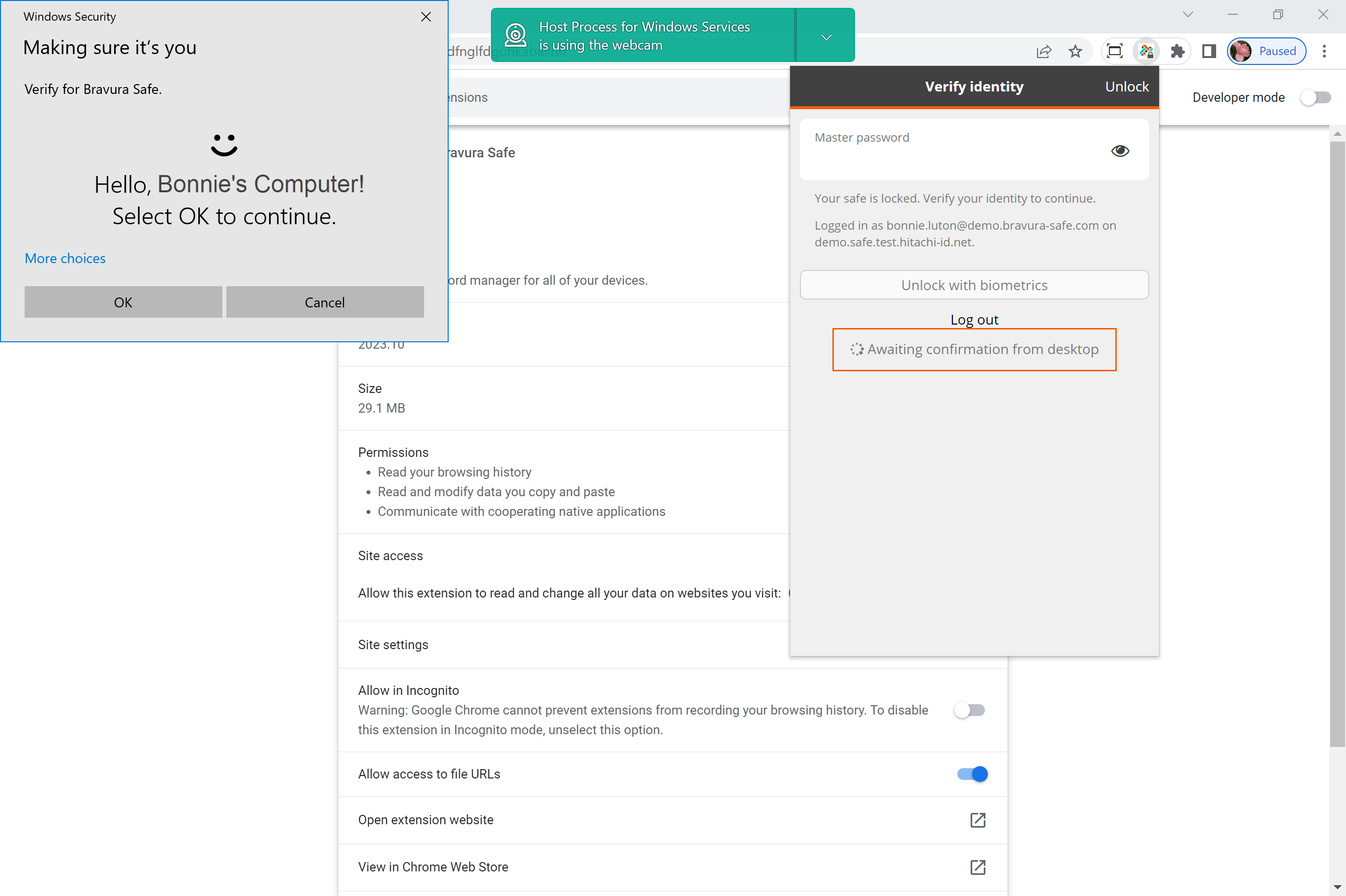Click OK in Windows Security dialog
Viewport: 1346px width, 896px height.
point(123,302)
